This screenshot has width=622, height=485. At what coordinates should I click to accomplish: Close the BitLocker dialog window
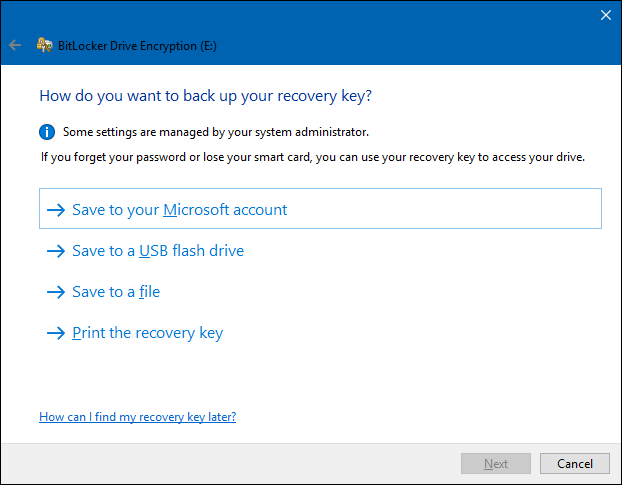(x=605, y=15)
